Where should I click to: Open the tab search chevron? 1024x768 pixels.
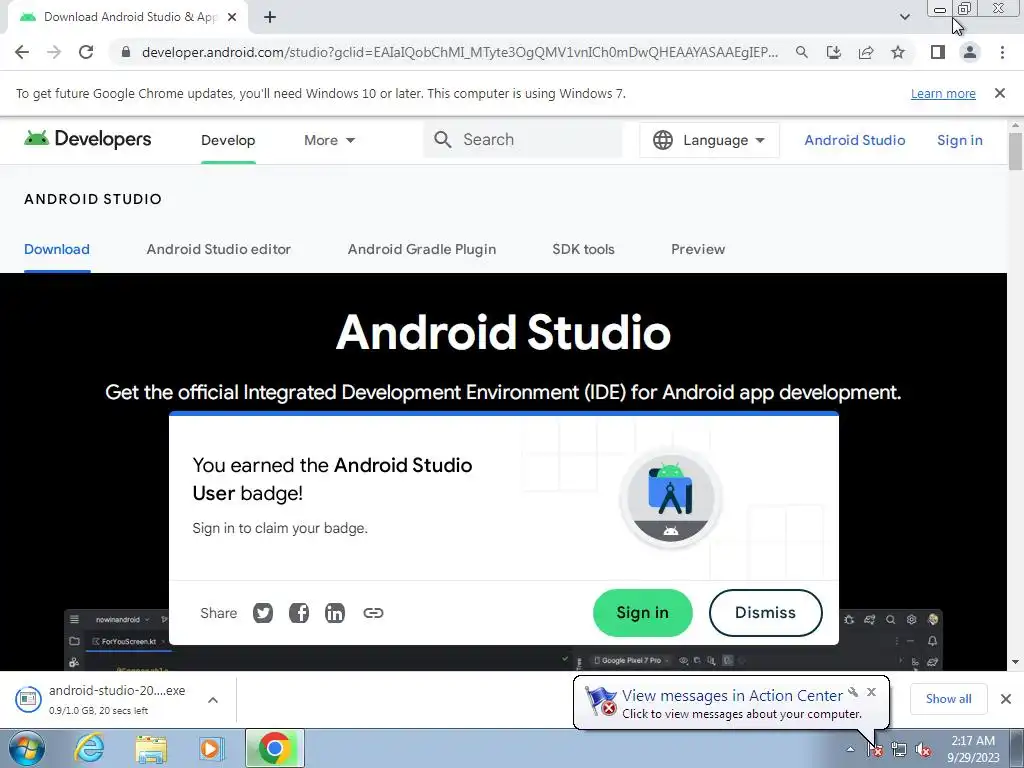coord(904,17)
